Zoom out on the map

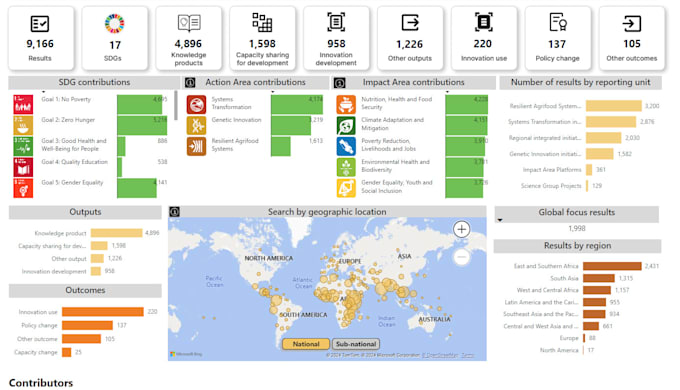tap(461, 257)
